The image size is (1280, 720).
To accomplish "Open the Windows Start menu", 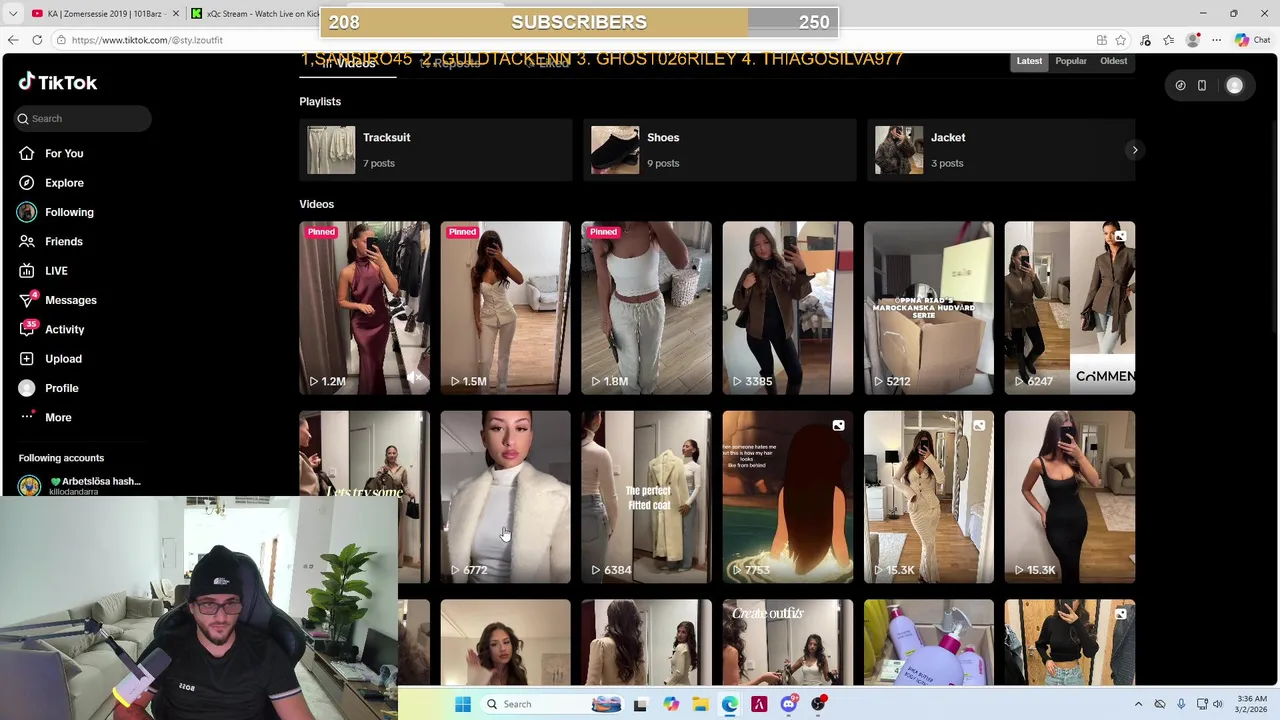I will 463,704.
